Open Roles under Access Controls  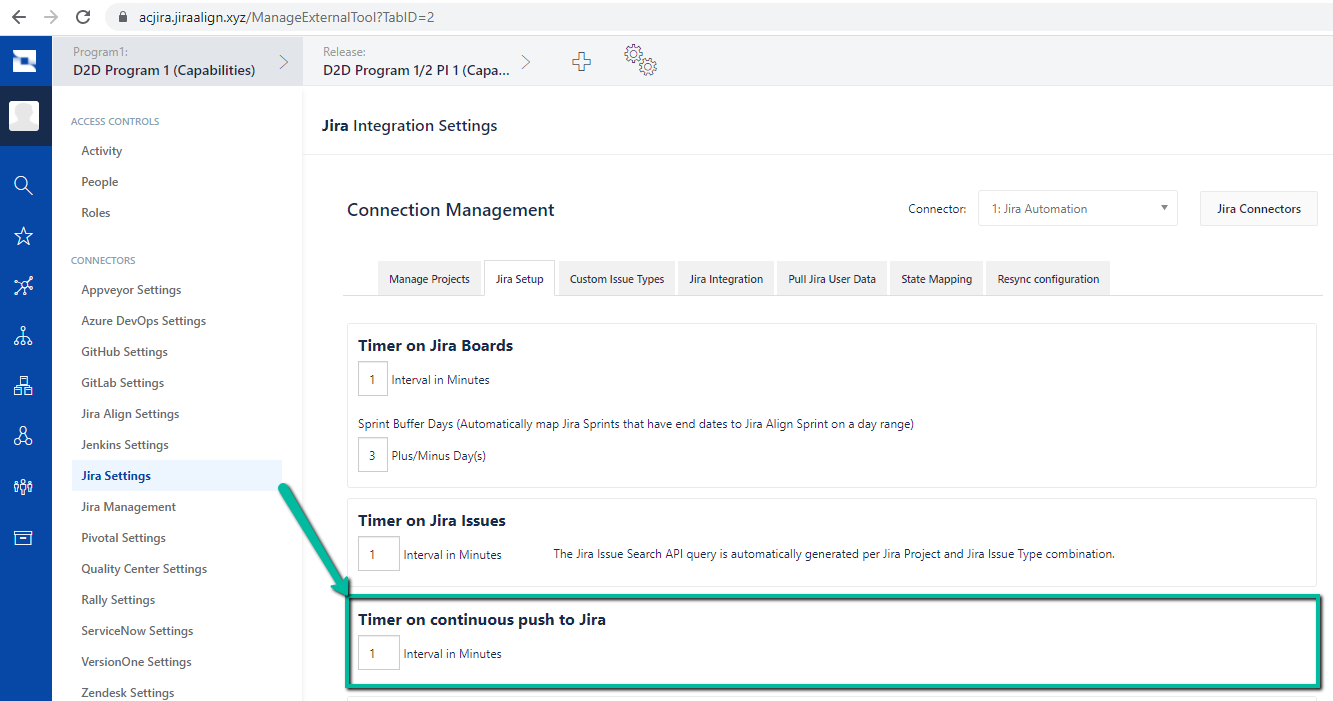(96, 213)
